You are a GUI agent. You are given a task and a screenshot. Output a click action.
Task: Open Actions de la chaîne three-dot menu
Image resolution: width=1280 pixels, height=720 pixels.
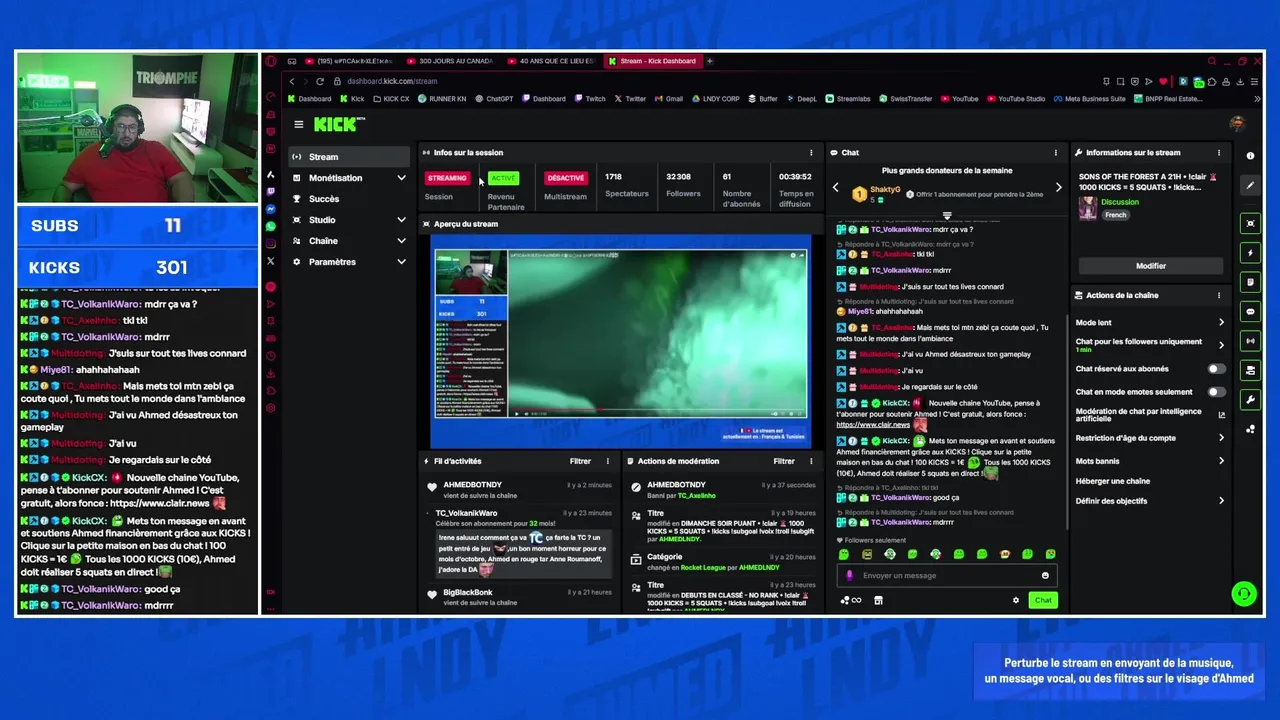1218,295
